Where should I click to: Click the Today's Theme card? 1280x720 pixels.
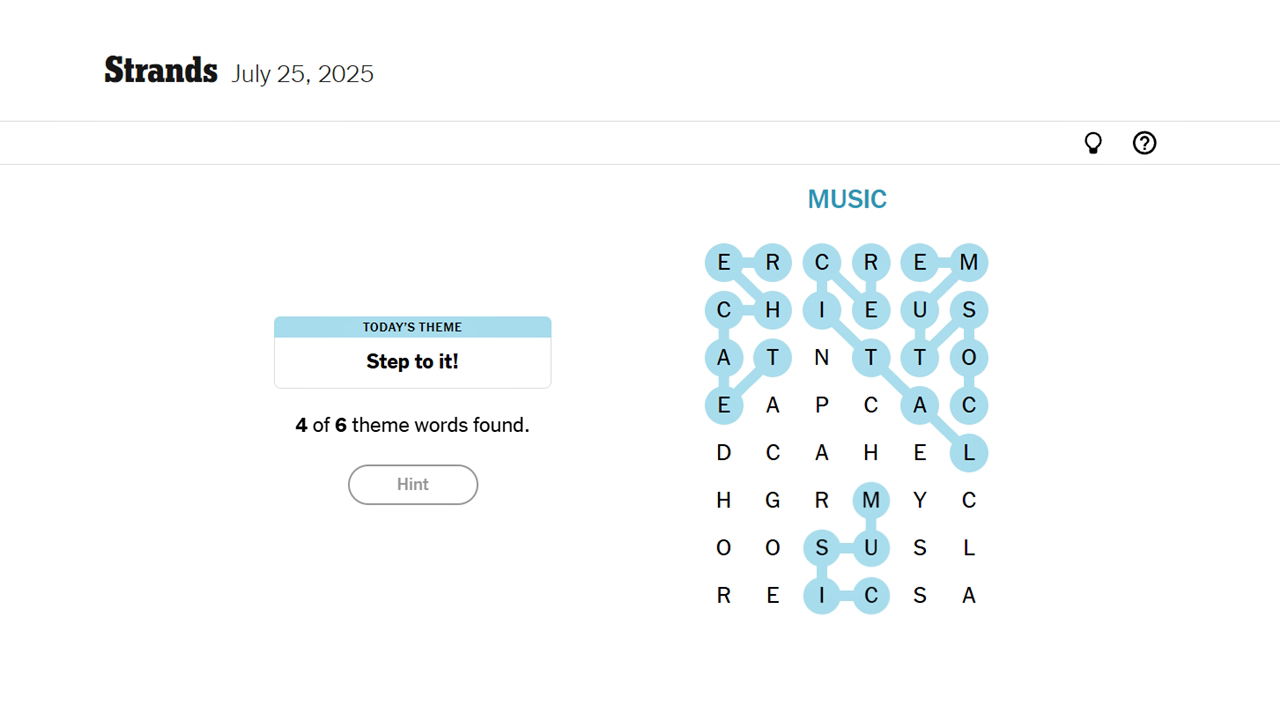tap(412, 352)
